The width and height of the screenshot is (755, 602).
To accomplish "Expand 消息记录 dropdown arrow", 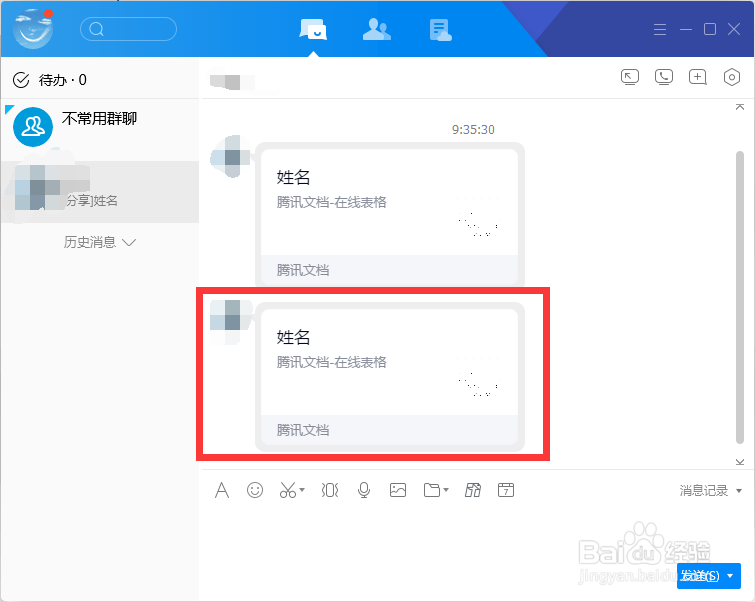I will pos(739,491).
